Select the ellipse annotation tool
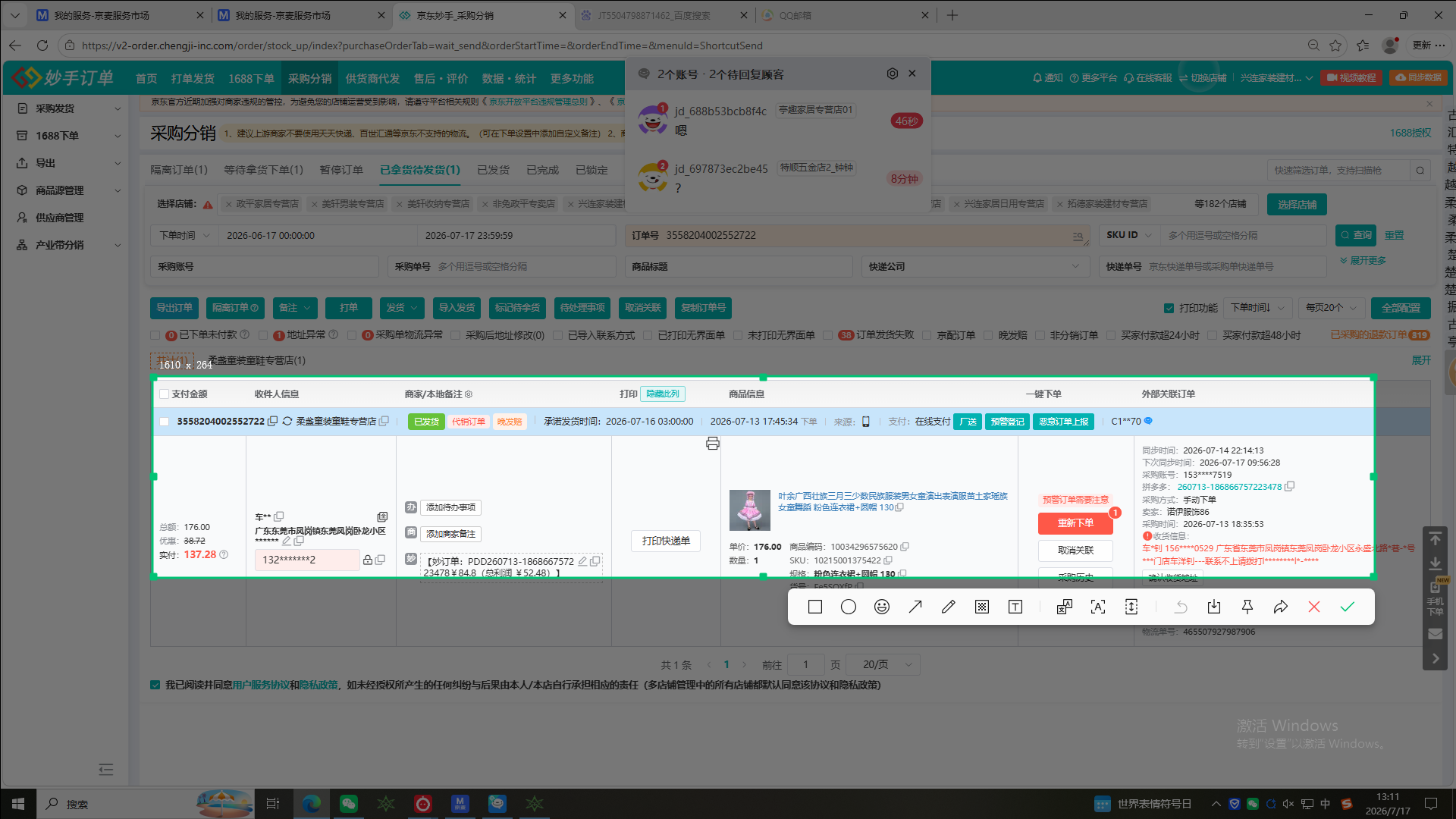 849,607
